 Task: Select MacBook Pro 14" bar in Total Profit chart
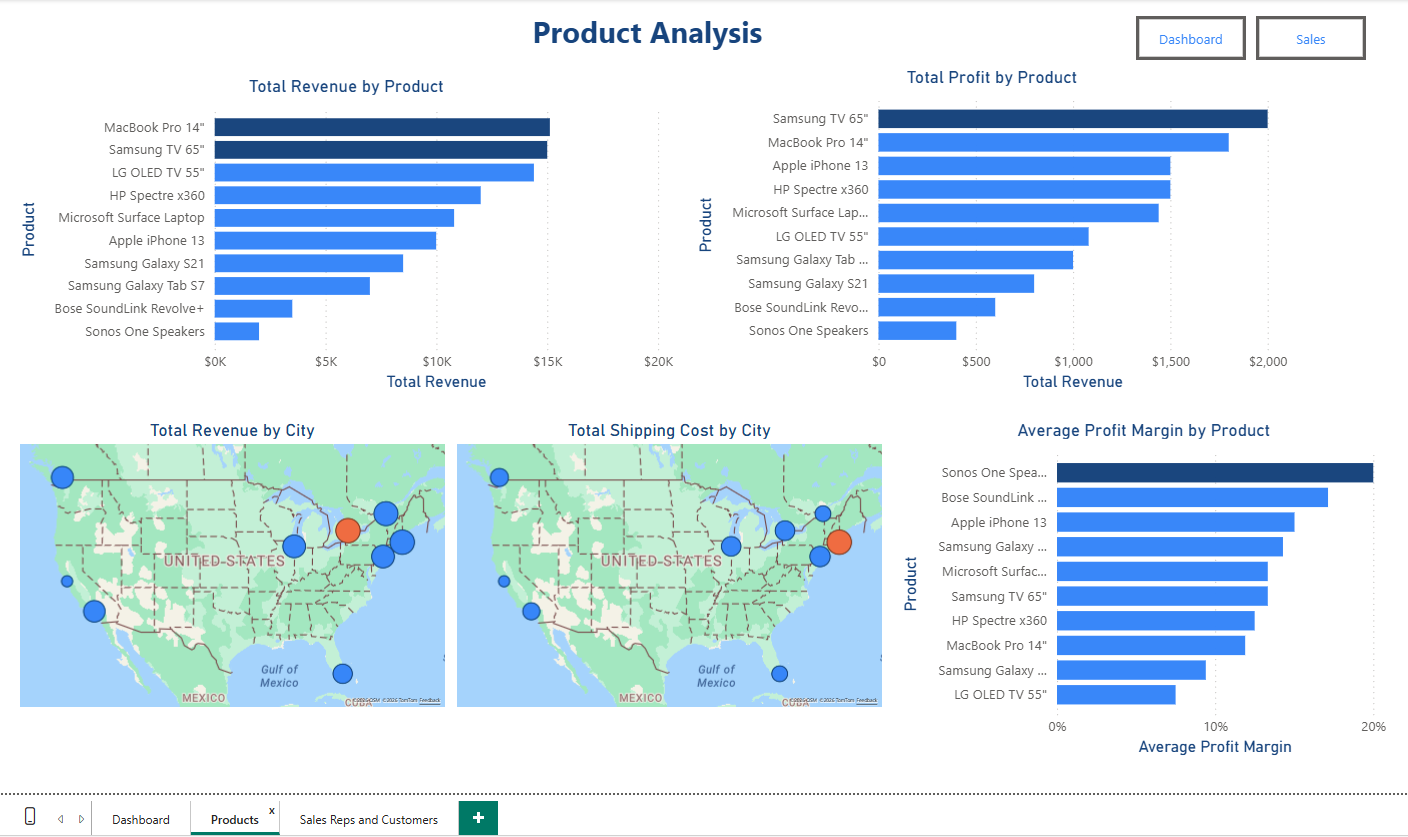click(x=1054, y=142)
